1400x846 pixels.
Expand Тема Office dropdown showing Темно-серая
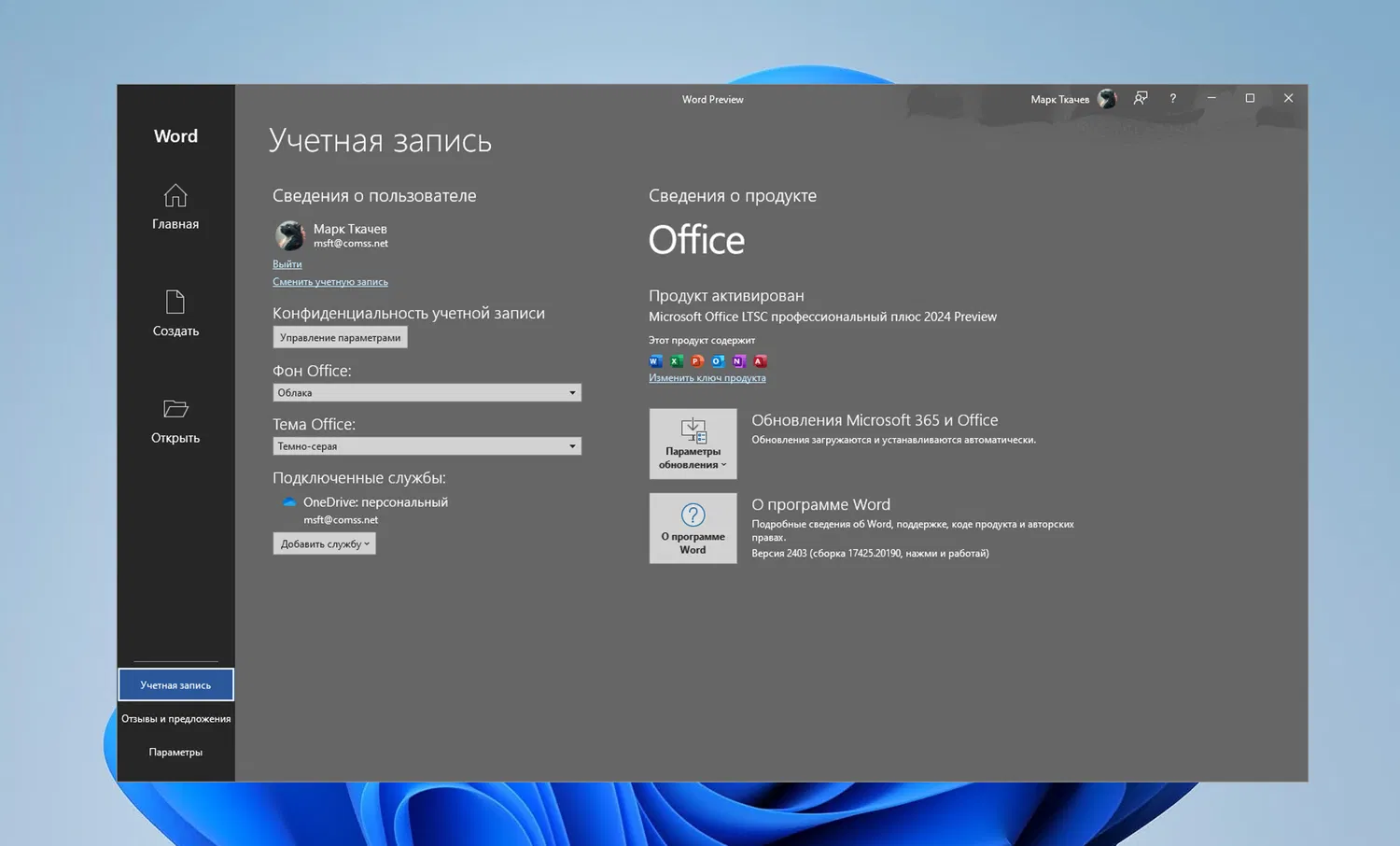[427, 446]
